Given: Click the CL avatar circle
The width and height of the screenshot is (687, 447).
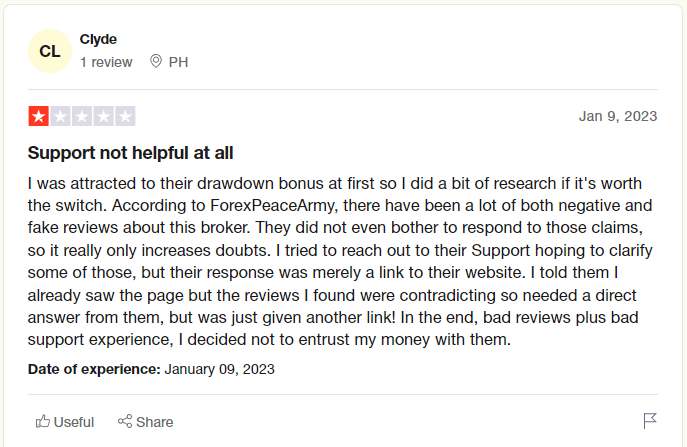Looking at the screenshot, I should [50, 51].
